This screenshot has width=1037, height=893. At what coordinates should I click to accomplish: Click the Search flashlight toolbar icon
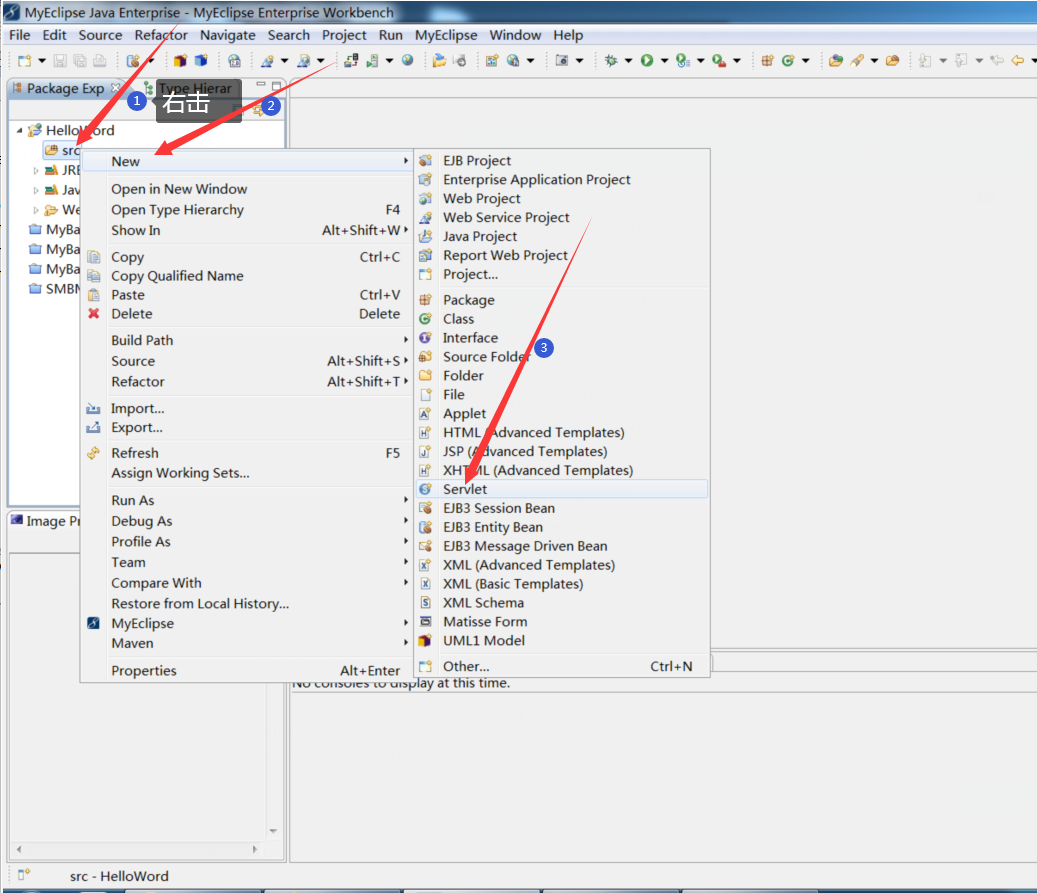(857, 61)
